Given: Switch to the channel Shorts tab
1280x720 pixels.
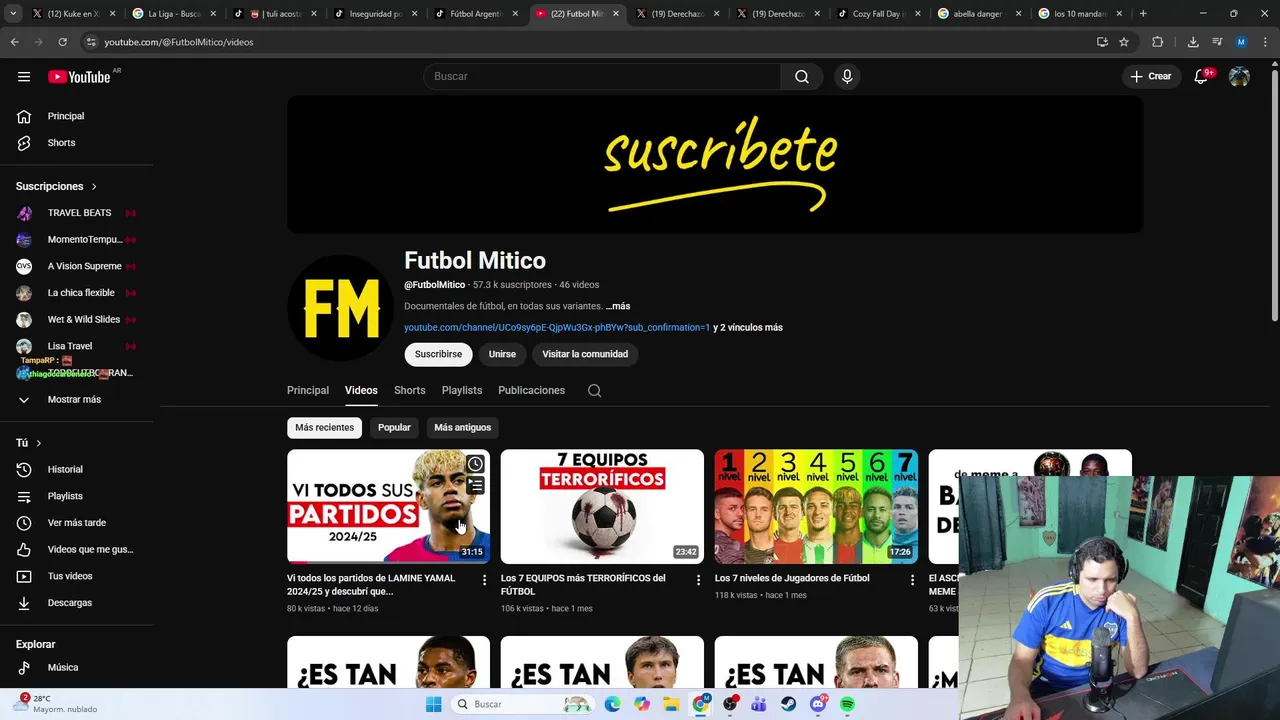Looking at the screenshot, I should tap(409, 391).
